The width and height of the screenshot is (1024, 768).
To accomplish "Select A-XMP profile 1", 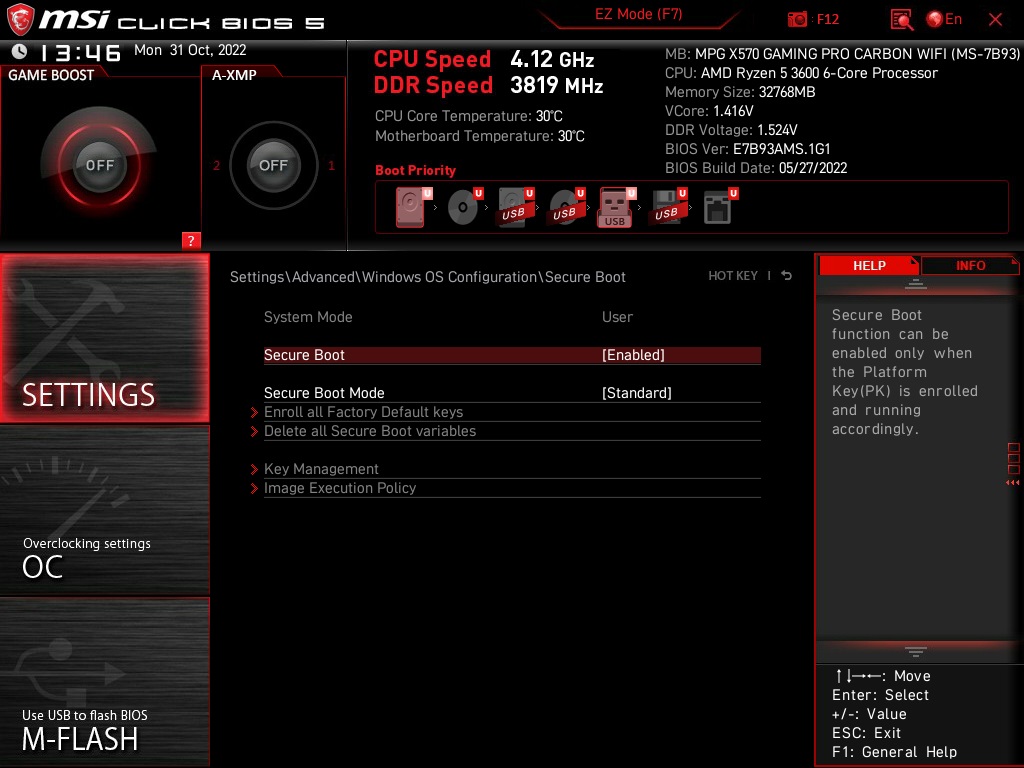I will [331, 166].
